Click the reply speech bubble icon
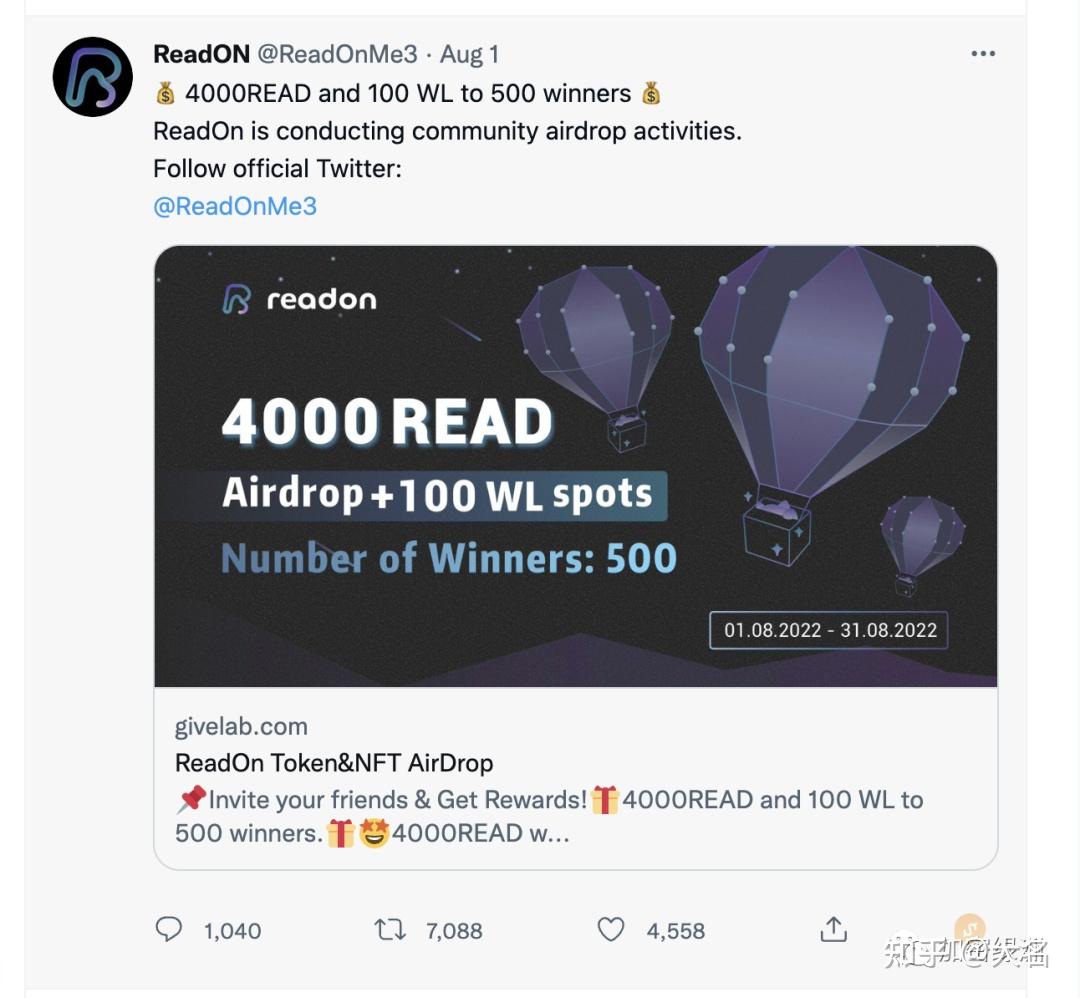This screenshot has width=1080, height=998. click(x=169, y=930)
